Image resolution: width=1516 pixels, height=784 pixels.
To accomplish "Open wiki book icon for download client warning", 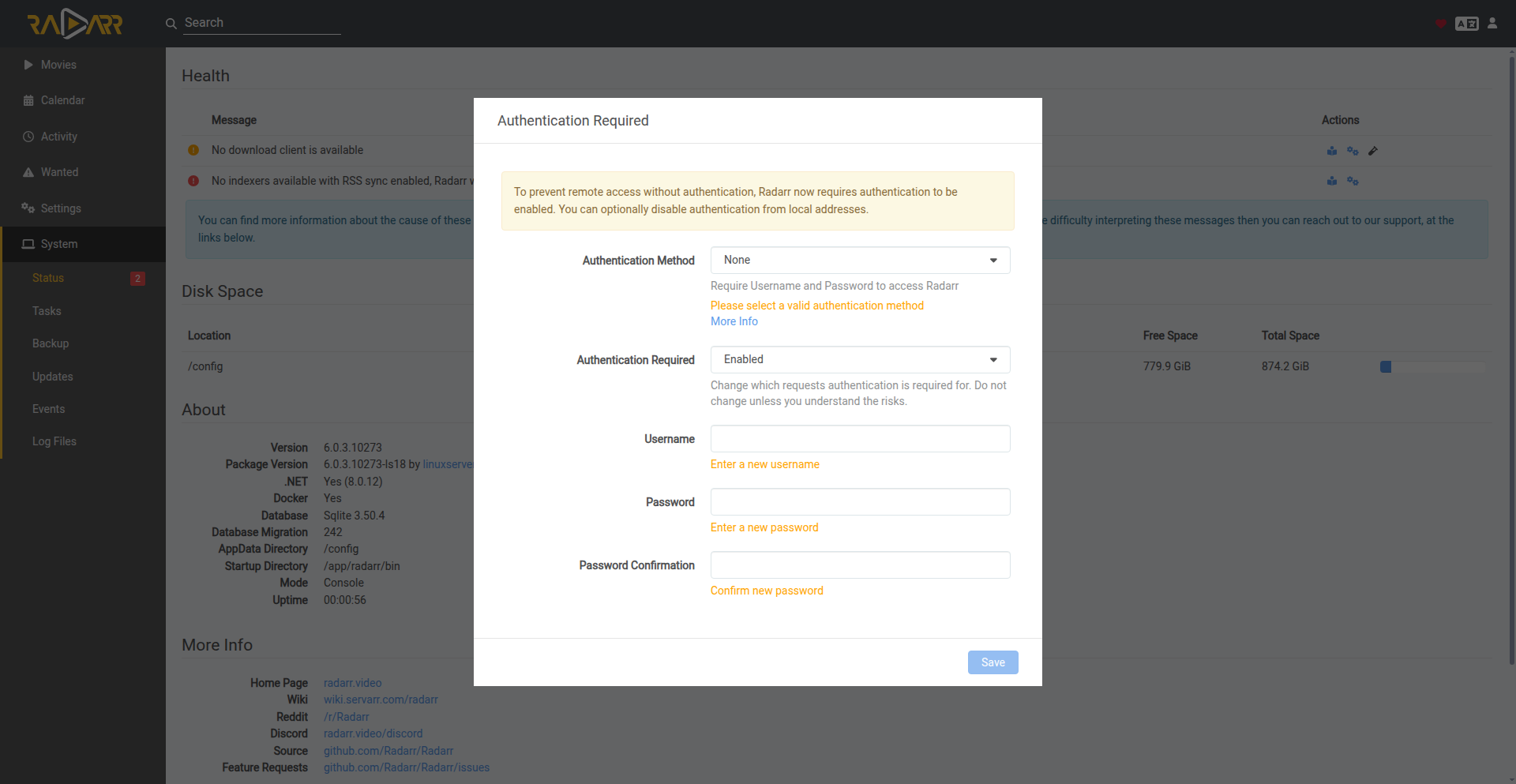I will coord(1332,151).
